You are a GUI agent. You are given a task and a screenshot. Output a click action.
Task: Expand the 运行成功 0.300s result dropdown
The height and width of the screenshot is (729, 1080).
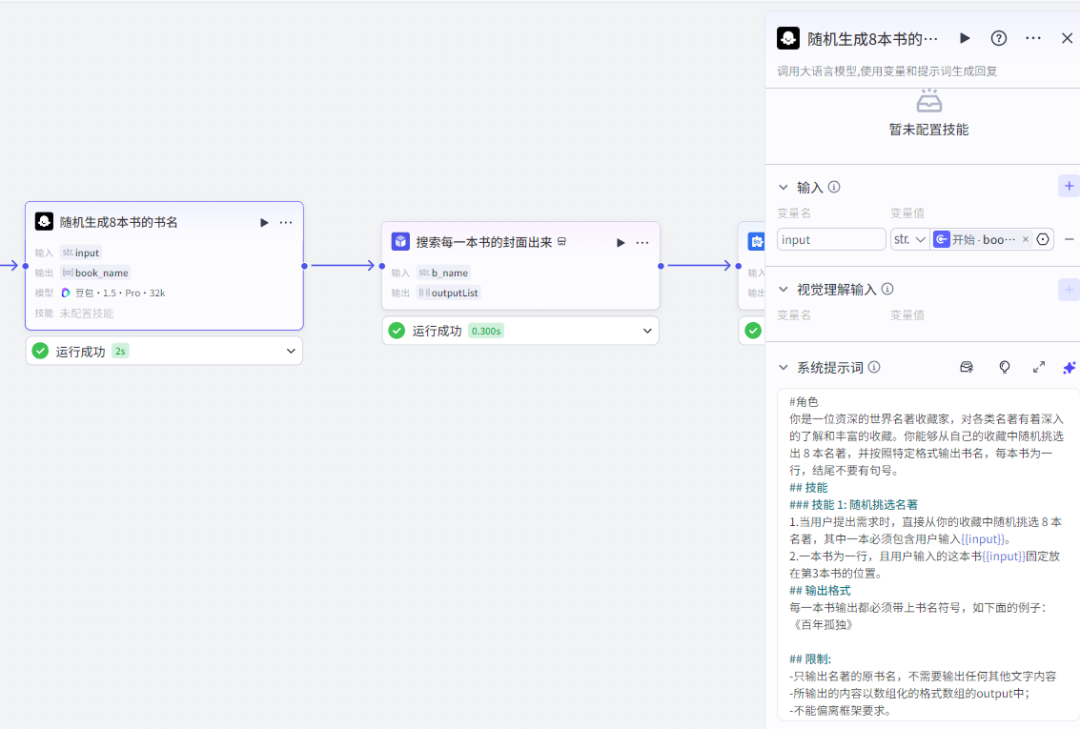tap(648, 330)
